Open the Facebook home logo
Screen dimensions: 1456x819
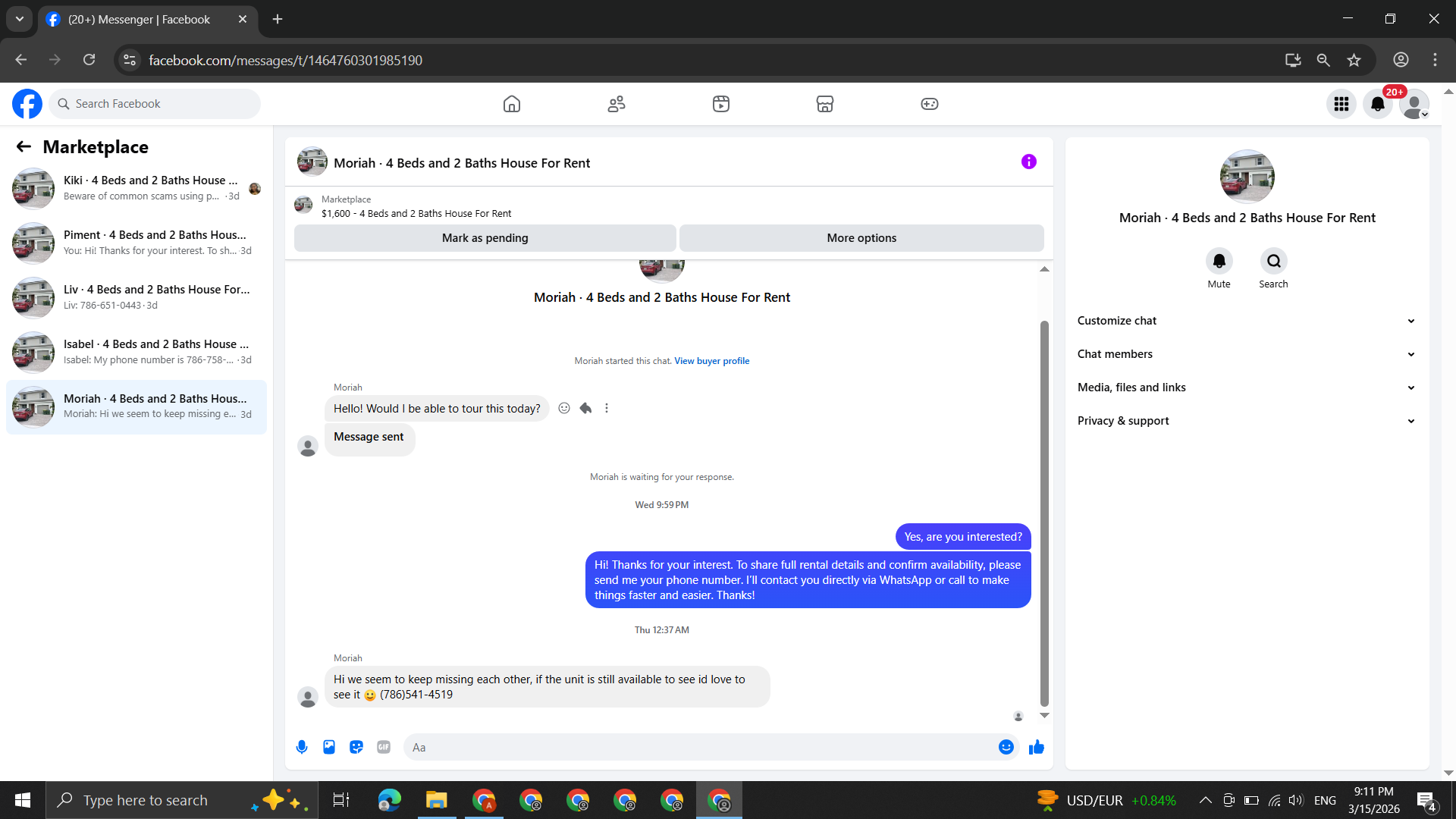[x=27, y=104]
